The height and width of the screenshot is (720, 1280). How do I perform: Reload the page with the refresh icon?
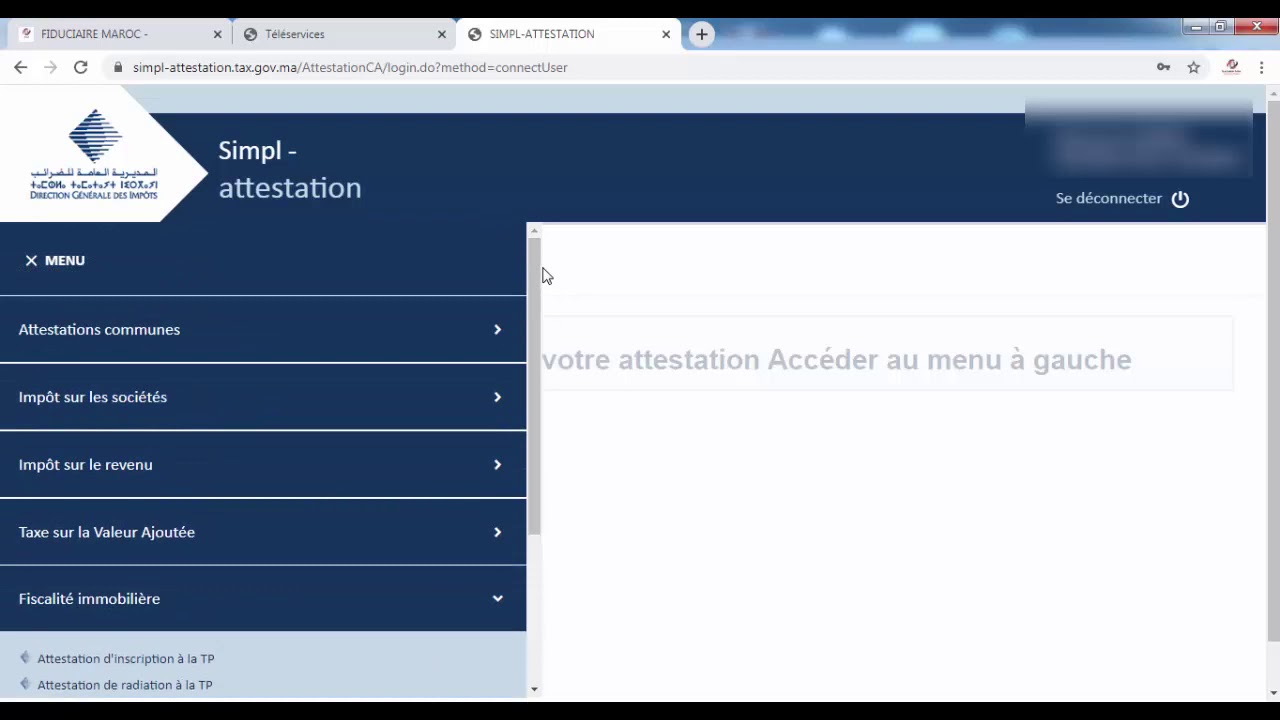tap(81, 67)
